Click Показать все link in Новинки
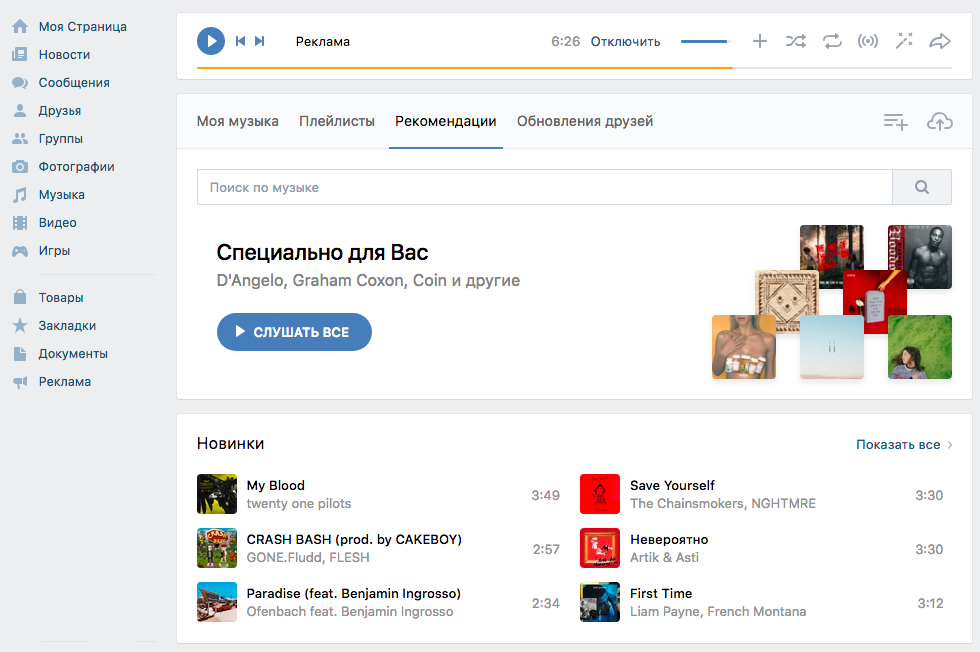980x652 pixels. [898, 444]
